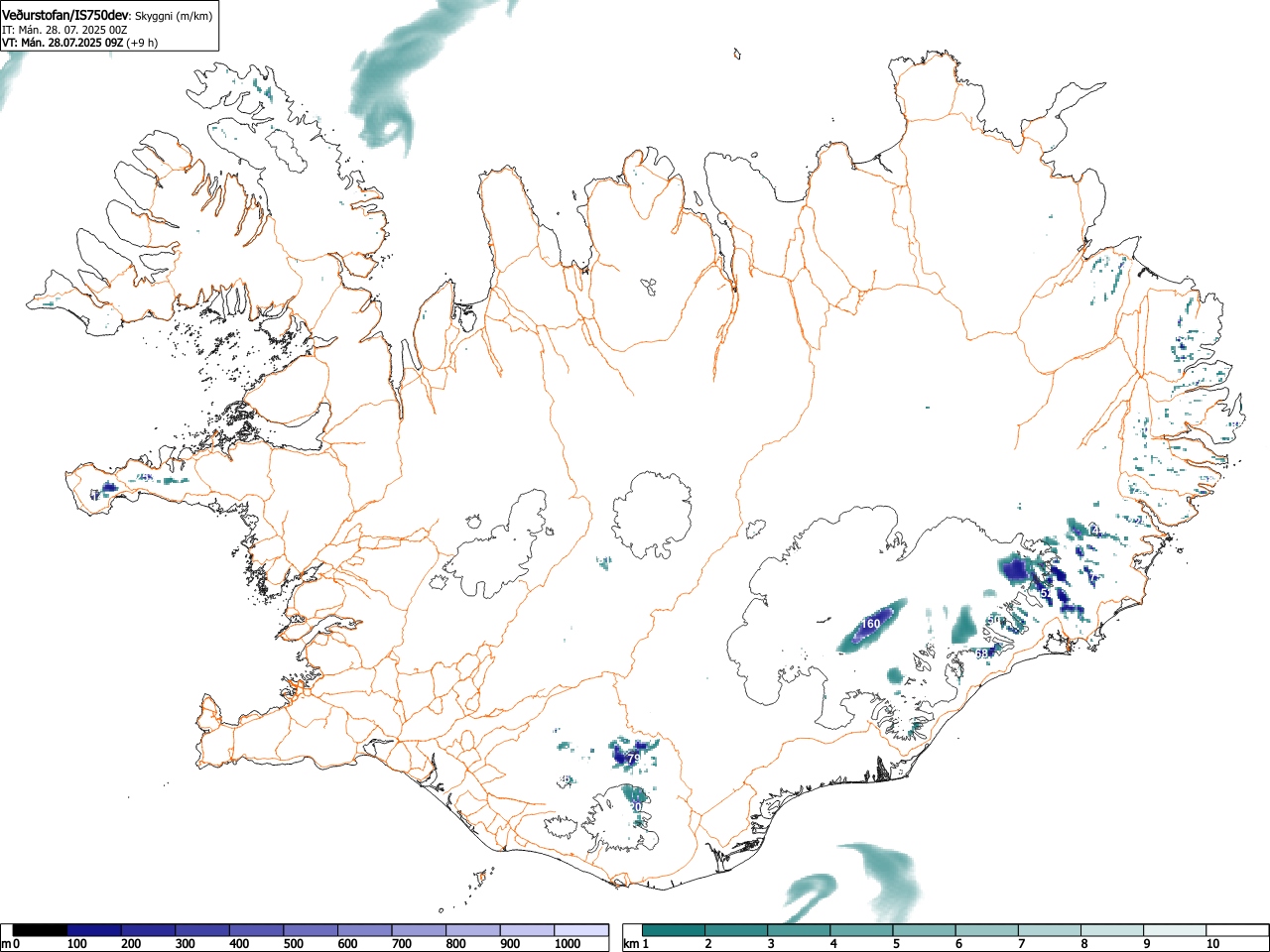Click the 'm 0' legend unit label
Screen dimensions: 1270x952
(x=11, y=944)
